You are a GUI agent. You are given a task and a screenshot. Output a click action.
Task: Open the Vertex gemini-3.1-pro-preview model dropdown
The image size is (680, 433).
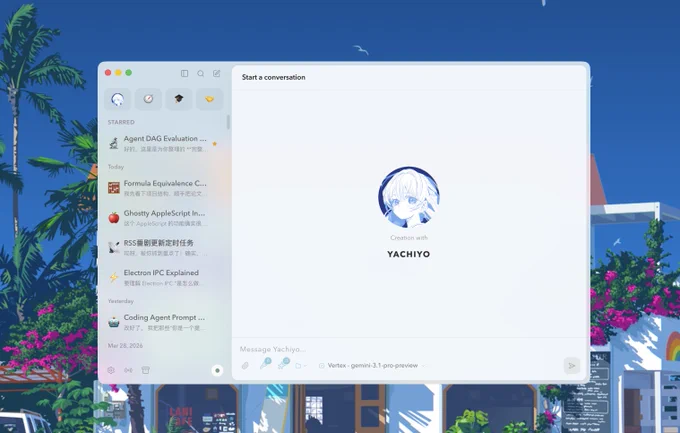372,366
